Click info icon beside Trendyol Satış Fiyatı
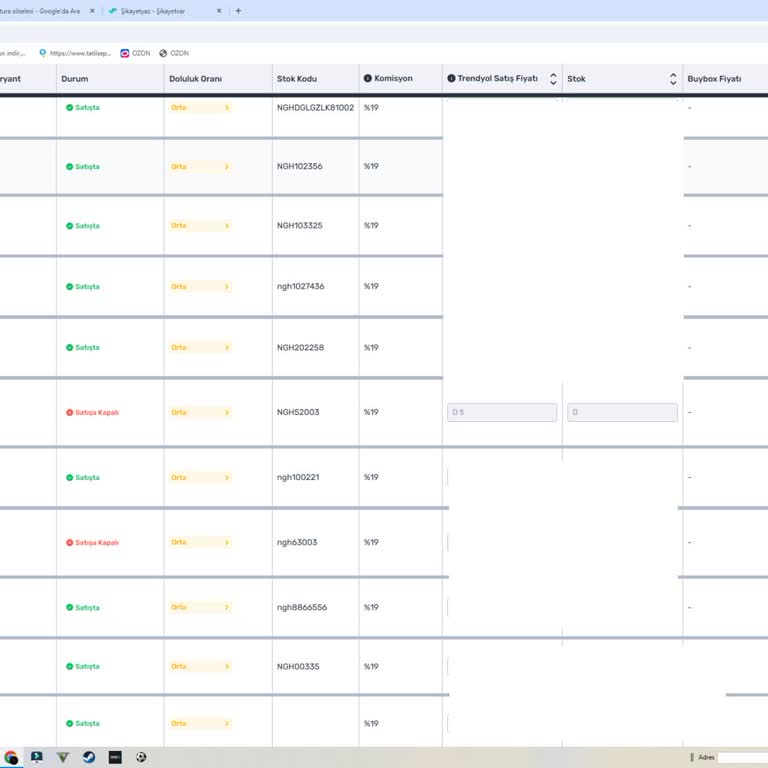The width and height of the screenshot is (768, 768). point(451,79)
